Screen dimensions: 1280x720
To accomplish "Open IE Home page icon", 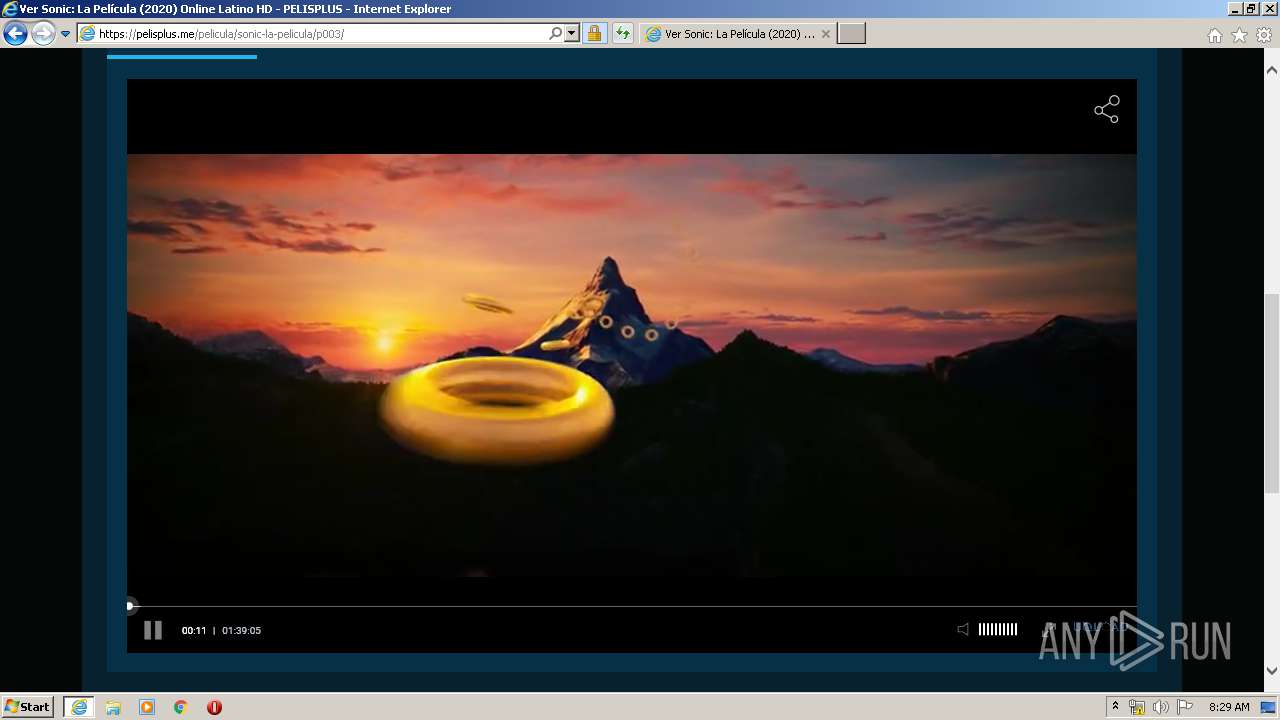I will pyautogui.click(x=1214, y=35).
